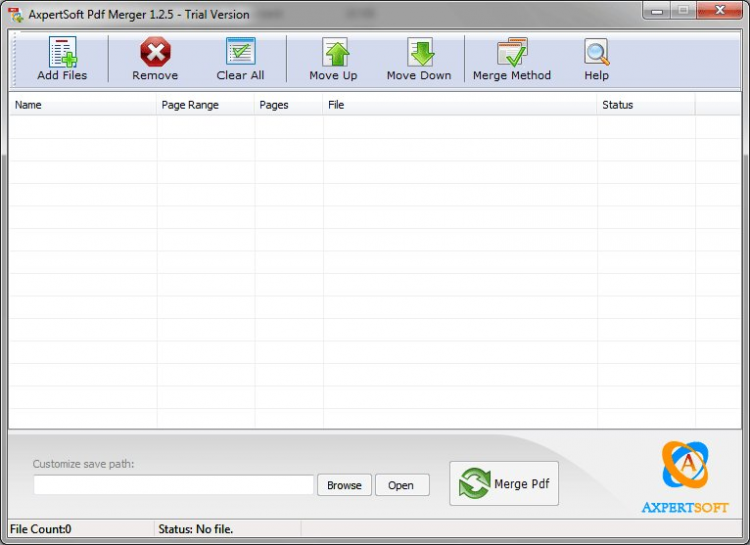Click the Browse button for the save path
This screenshot has height=545, width=750.
click(344, 485)
